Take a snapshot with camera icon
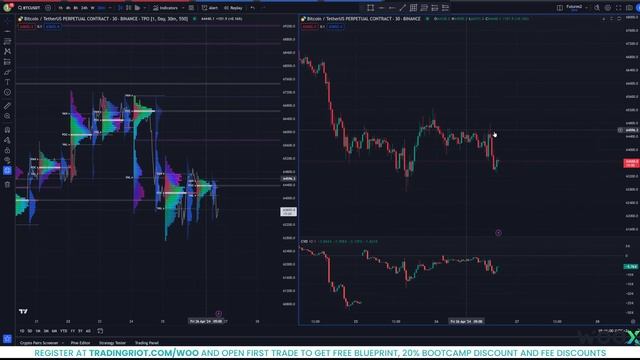 [629, 8]
